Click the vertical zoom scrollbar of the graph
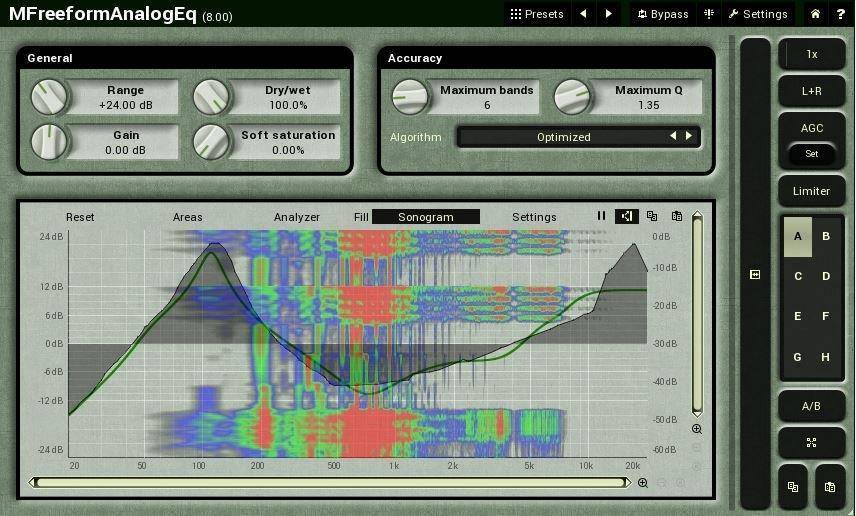856x516 pixels. coord(697,314)
